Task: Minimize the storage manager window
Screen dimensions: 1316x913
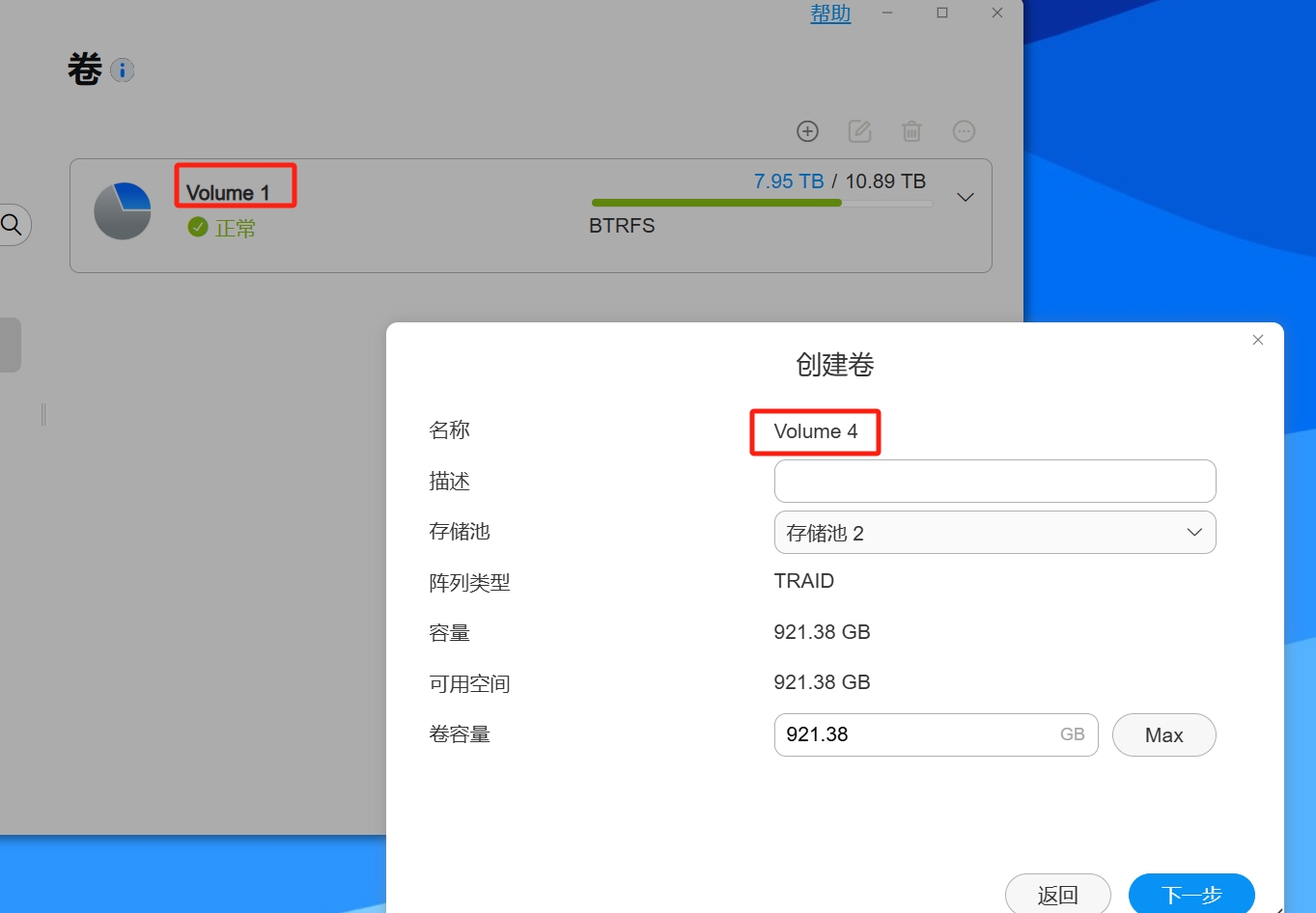Action: 887,13
